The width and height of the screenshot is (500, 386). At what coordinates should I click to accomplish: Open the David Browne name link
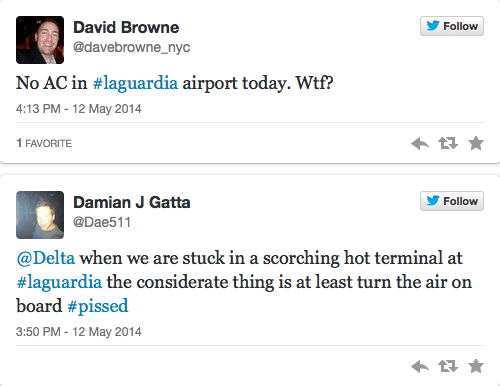(126, 27)
